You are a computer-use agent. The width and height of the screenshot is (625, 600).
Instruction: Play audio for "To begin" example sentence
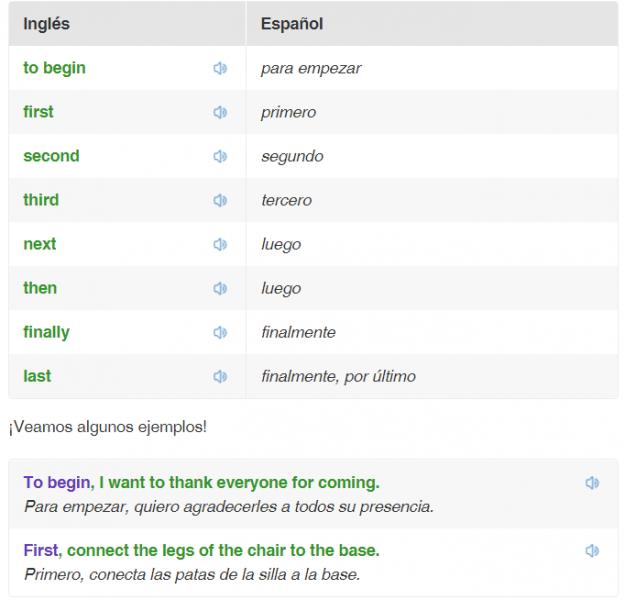click(x=592, y=483)
